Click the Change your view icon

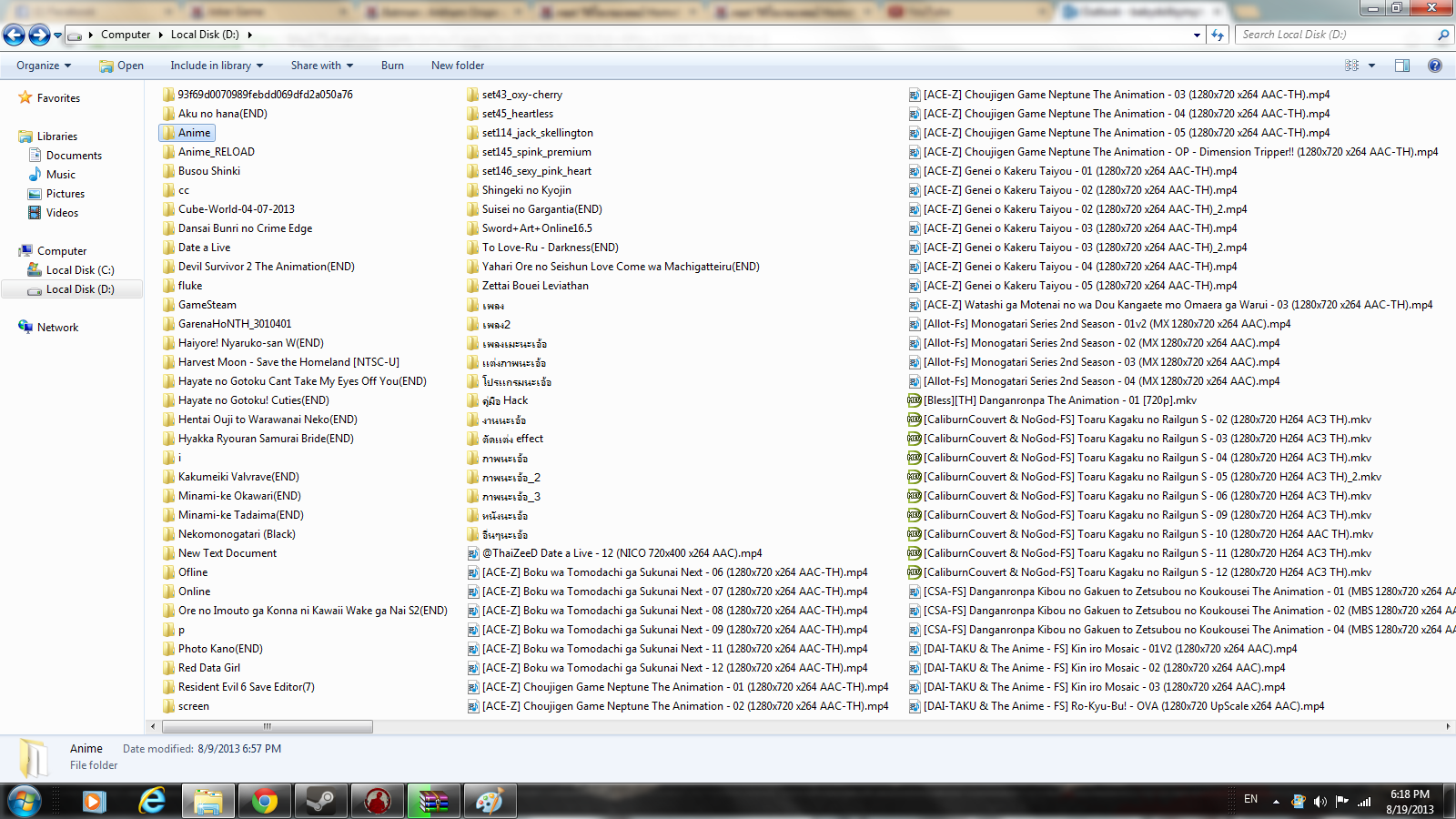click(1351, 66)
